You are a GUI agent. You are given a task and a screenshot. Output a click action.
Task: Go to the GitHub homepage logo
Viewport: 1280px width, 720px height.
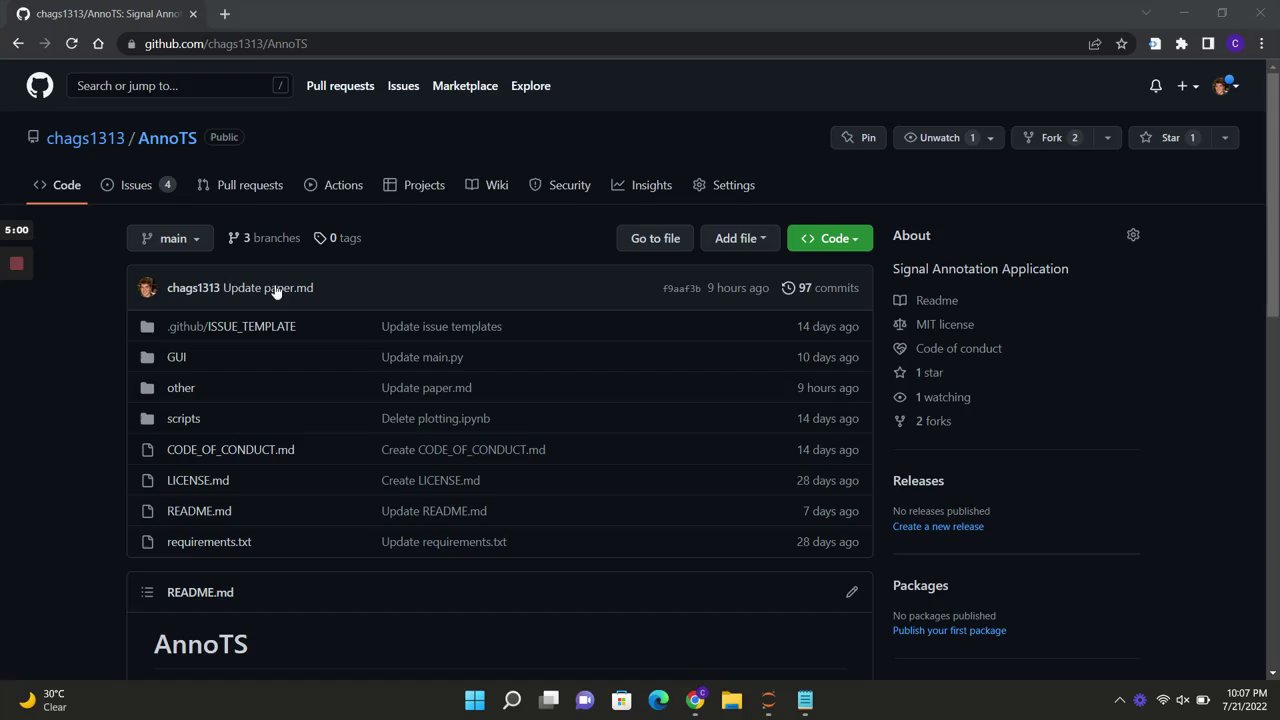[40, 86]
